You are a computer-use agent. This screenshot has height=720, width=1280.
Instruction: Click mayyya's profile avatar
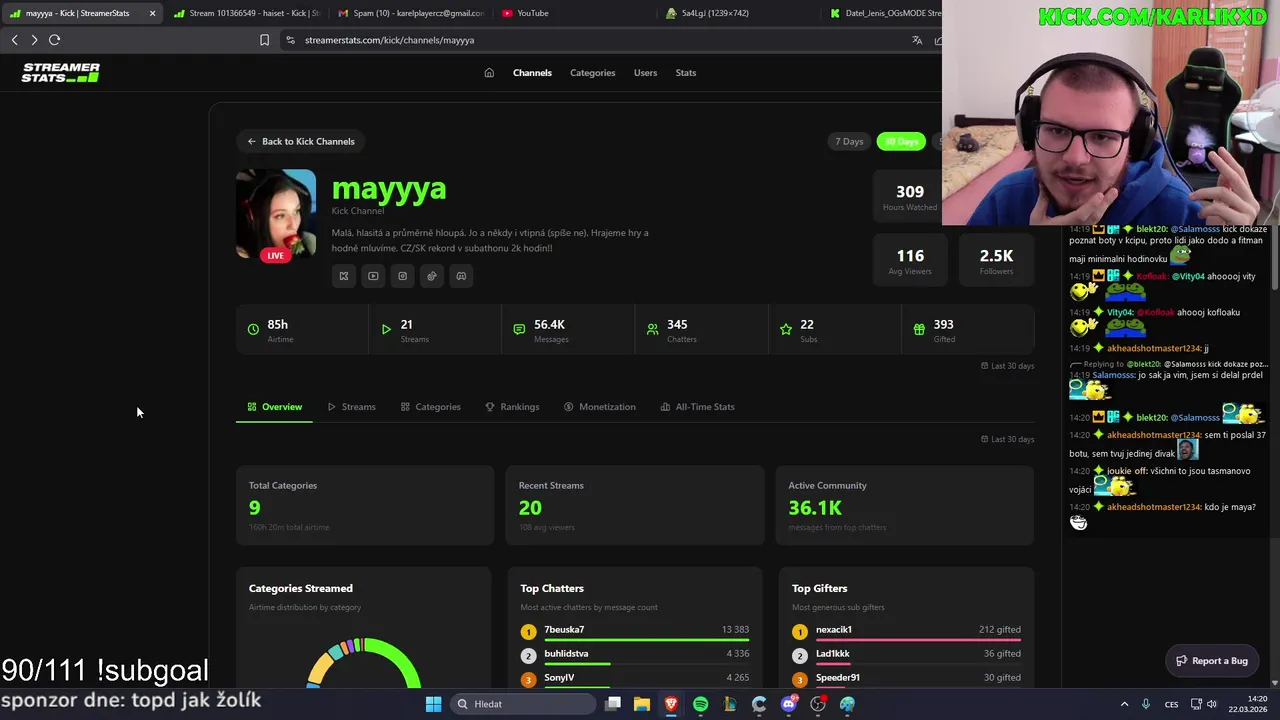[x=276, y=215]
